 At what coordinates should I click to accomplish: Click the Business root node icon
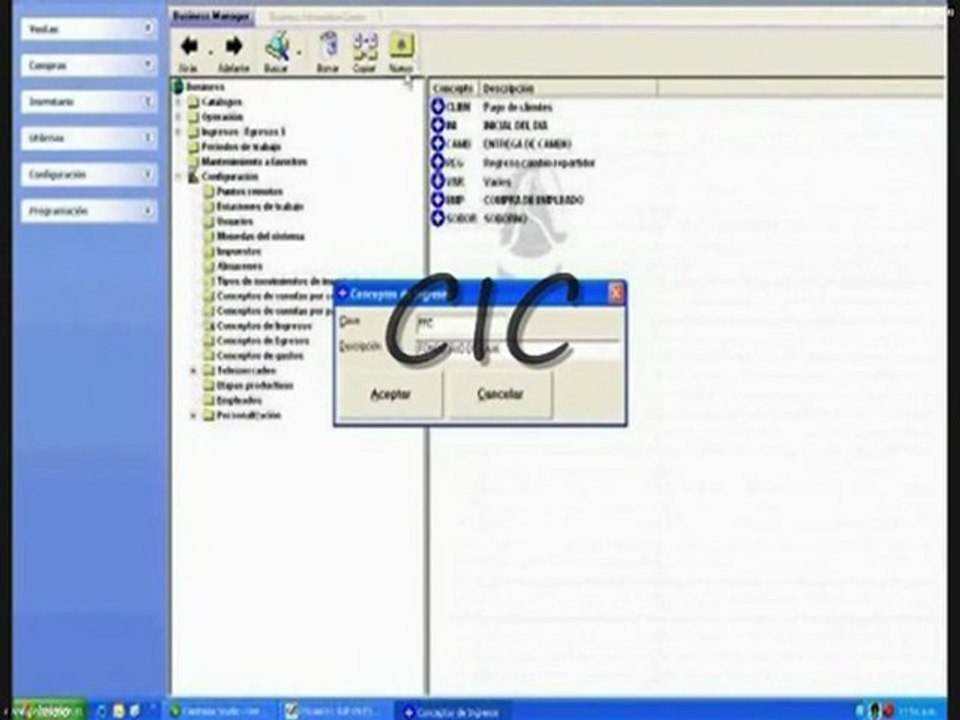178,87
